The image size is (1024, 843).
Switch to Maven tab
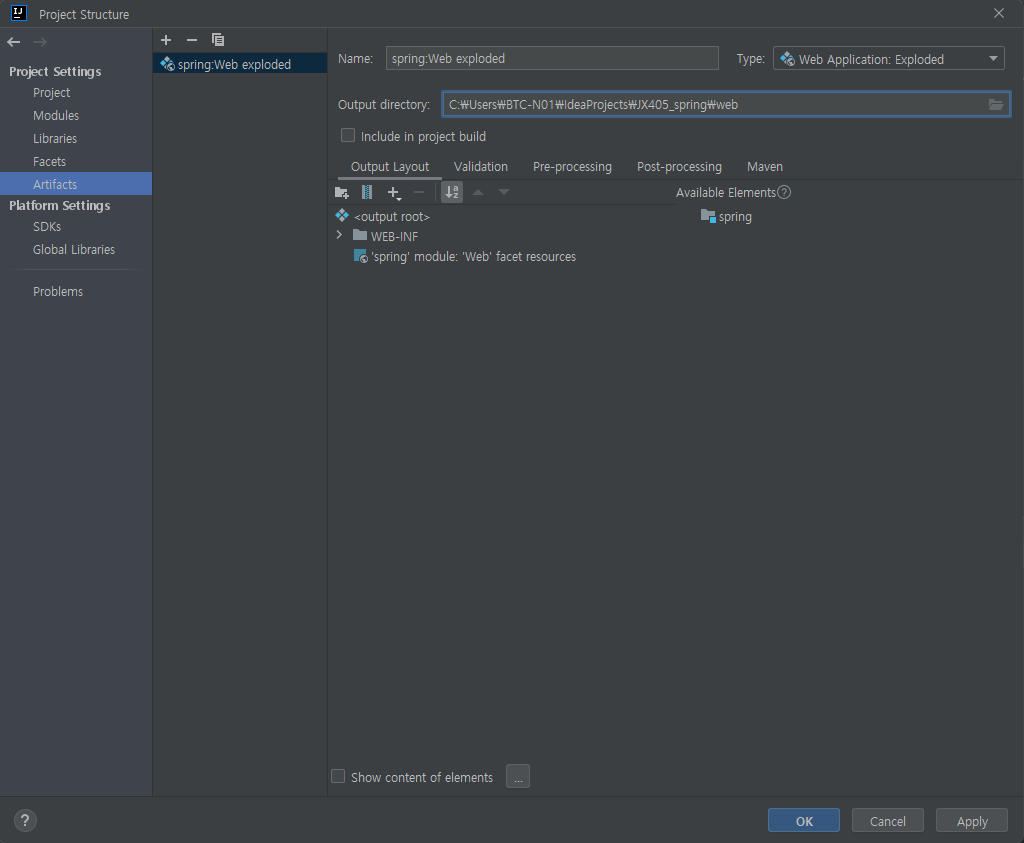pyautogui.click(x=765, y=167)
